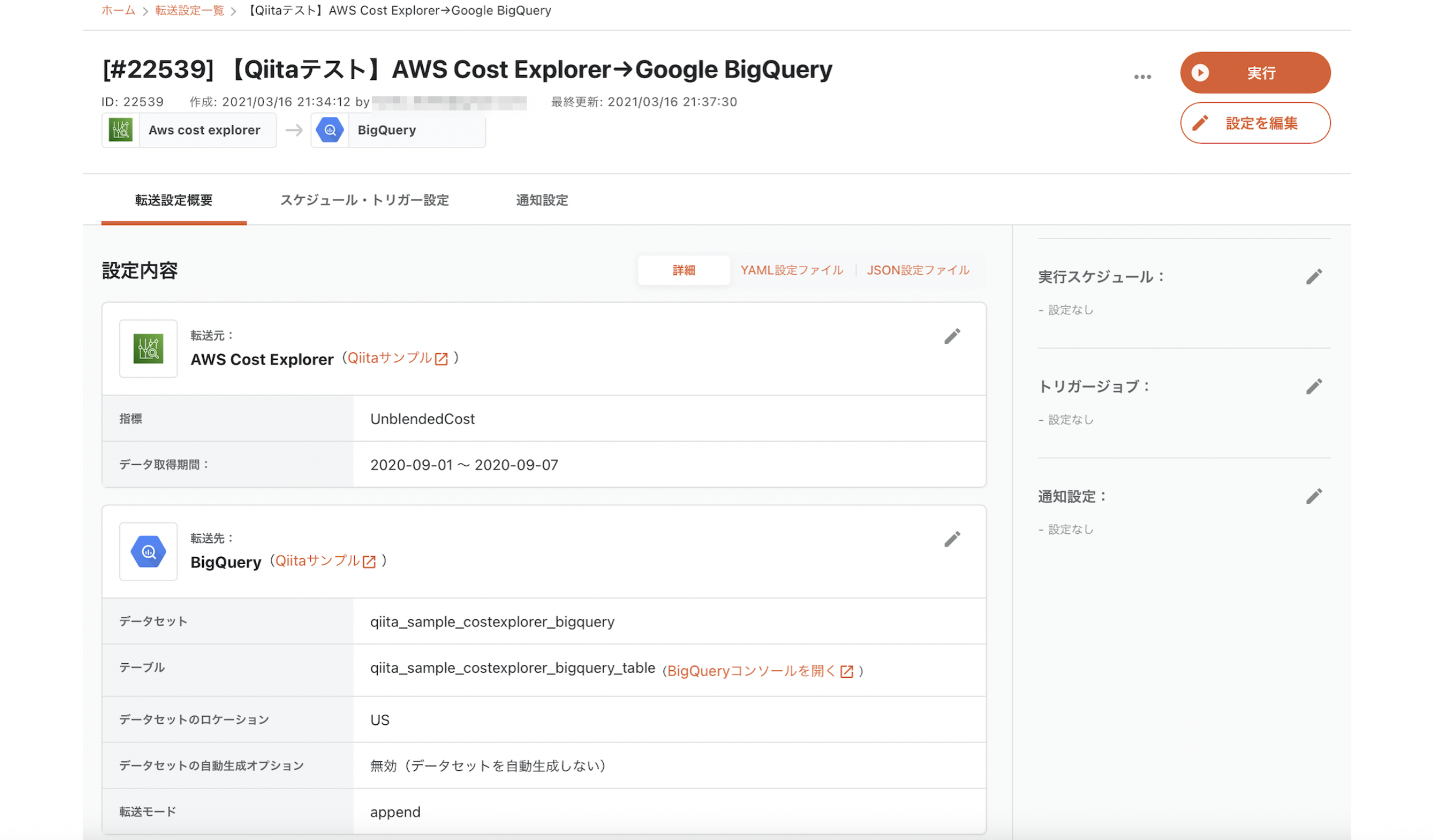Click データ取得期間 row label
The height and width of the screenshot is (840, 1434).
coord(164,465)
